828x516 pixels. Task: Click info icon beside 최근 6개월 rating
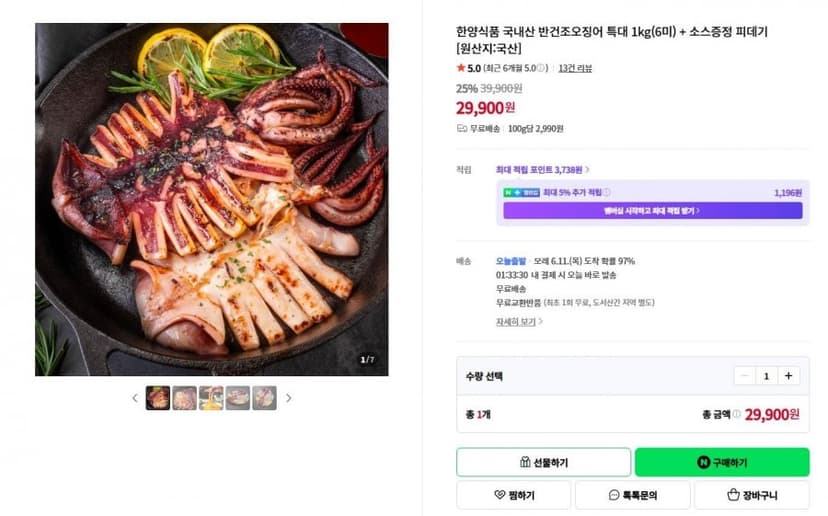point(541,68)
